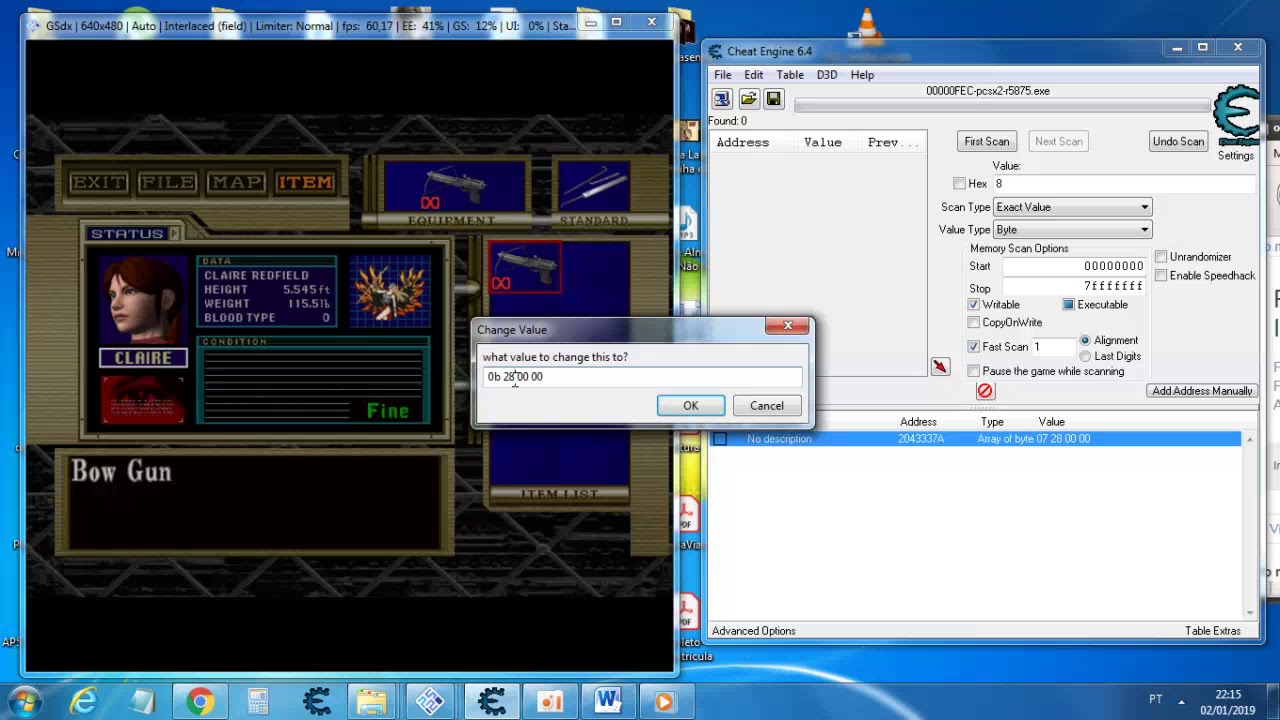This screenshot has height=720, width=1280.
Task: Open the Table menu in Cheat Engine
Action: tap(790, 75)
